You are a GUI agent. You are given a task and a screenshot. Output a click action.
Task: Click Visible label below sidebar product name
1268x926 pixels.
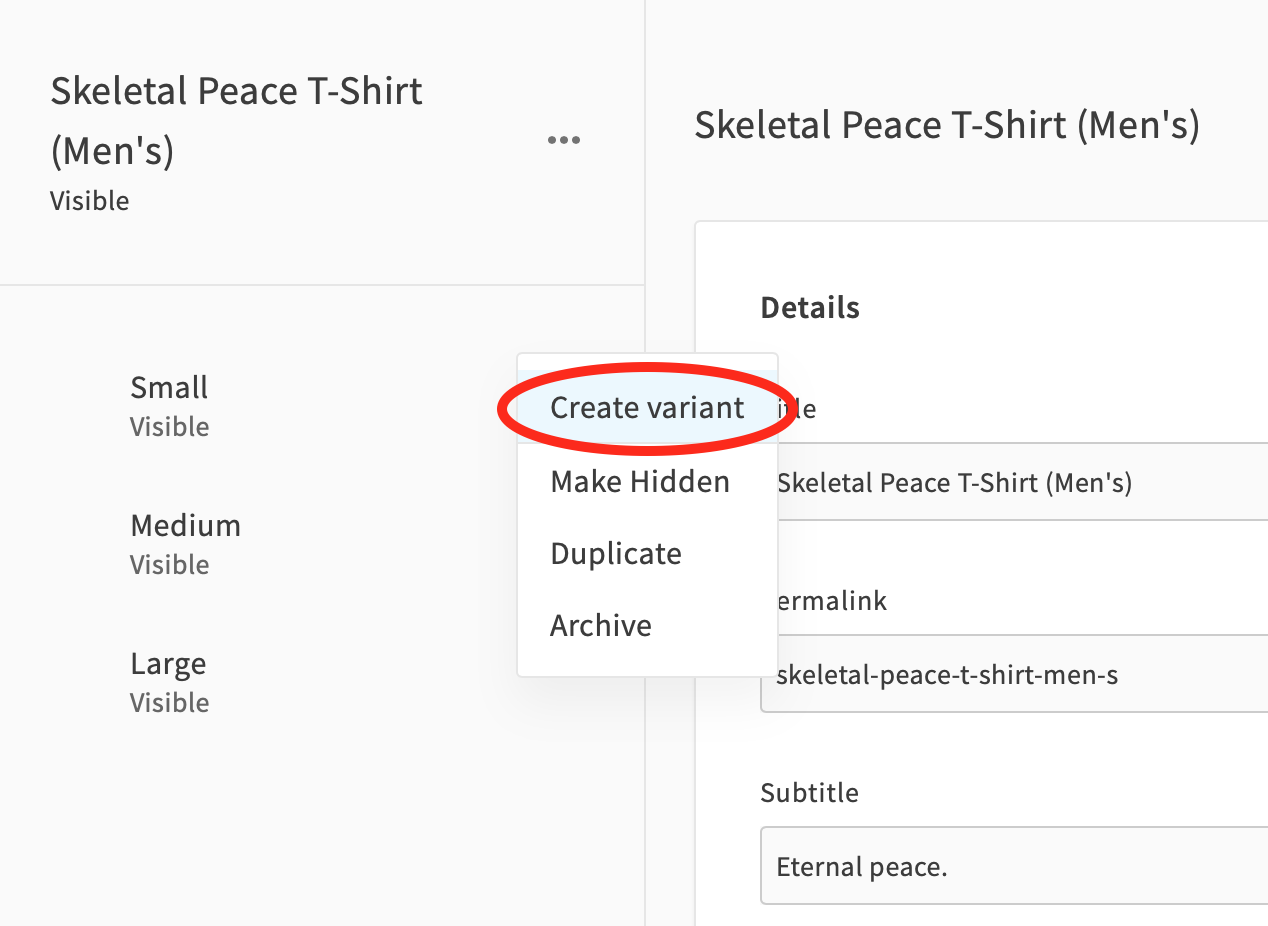[89, 201]
